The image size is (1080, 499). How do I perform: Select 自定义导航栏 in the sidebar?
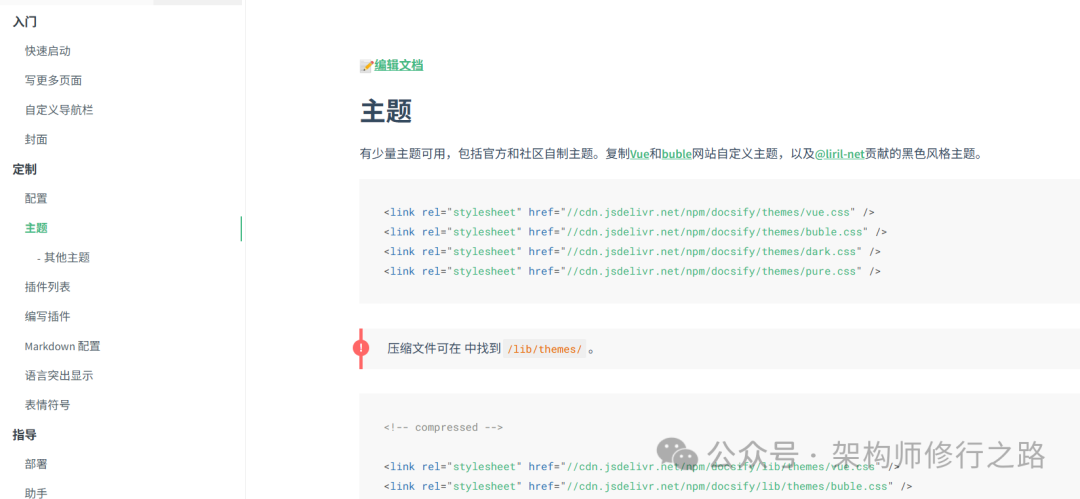pos(59,110)
